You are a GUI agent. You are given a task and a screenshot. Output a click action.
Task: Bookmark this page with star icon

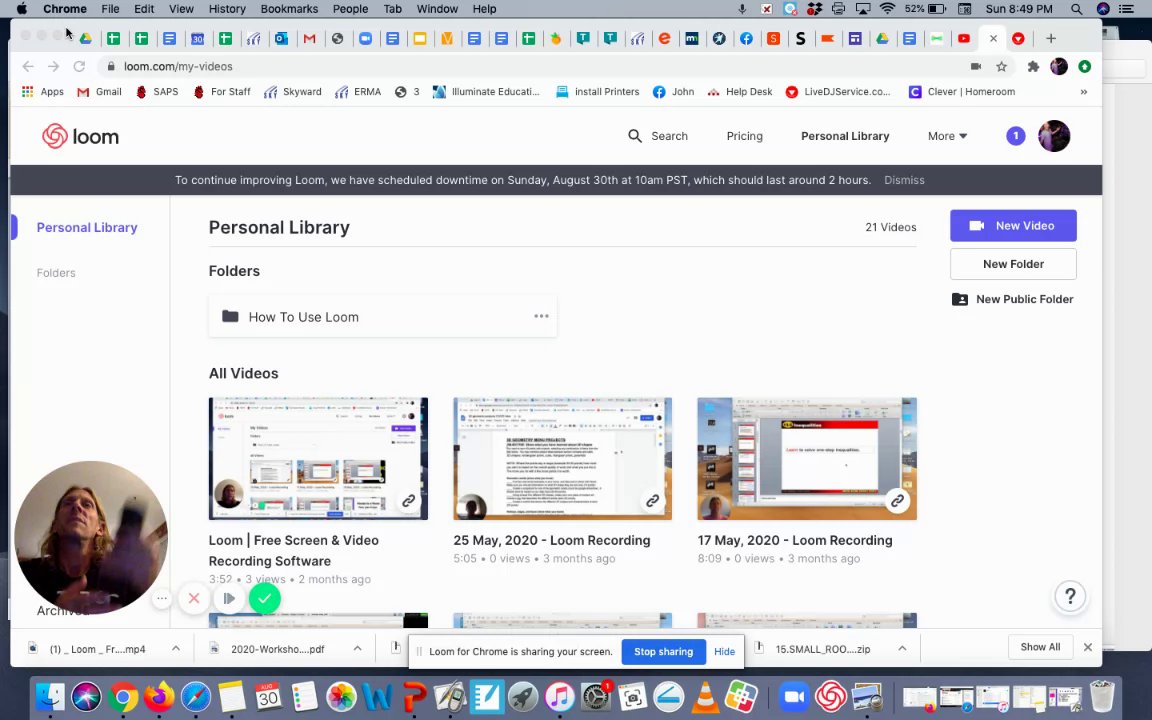point(1001,66)
